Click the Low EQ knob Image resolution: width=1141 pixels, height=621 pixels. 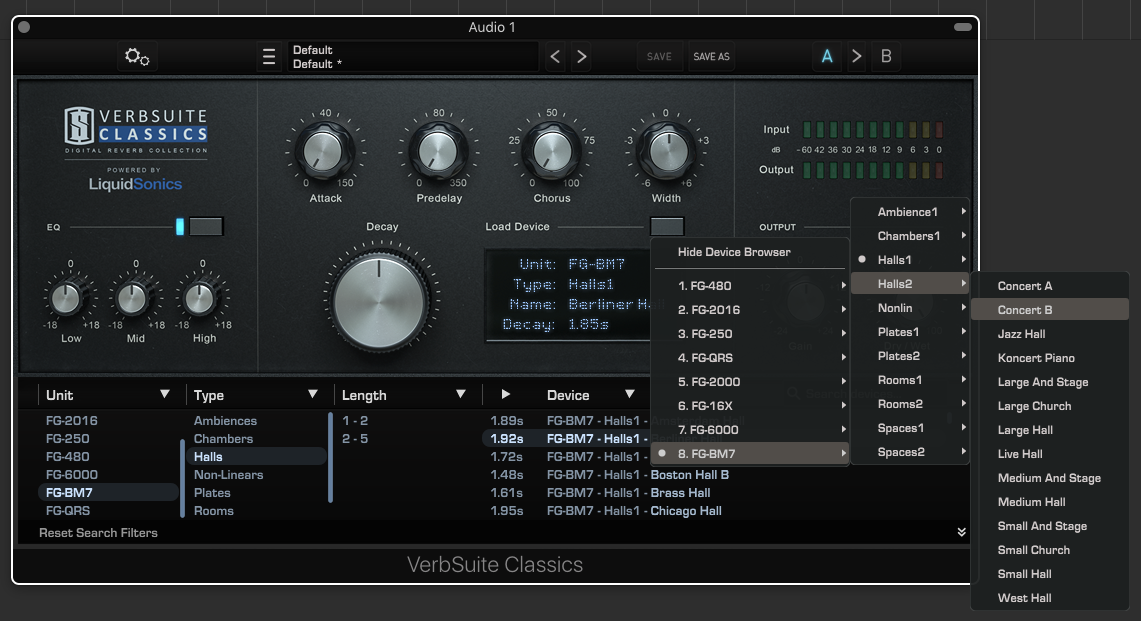[68, 298]
